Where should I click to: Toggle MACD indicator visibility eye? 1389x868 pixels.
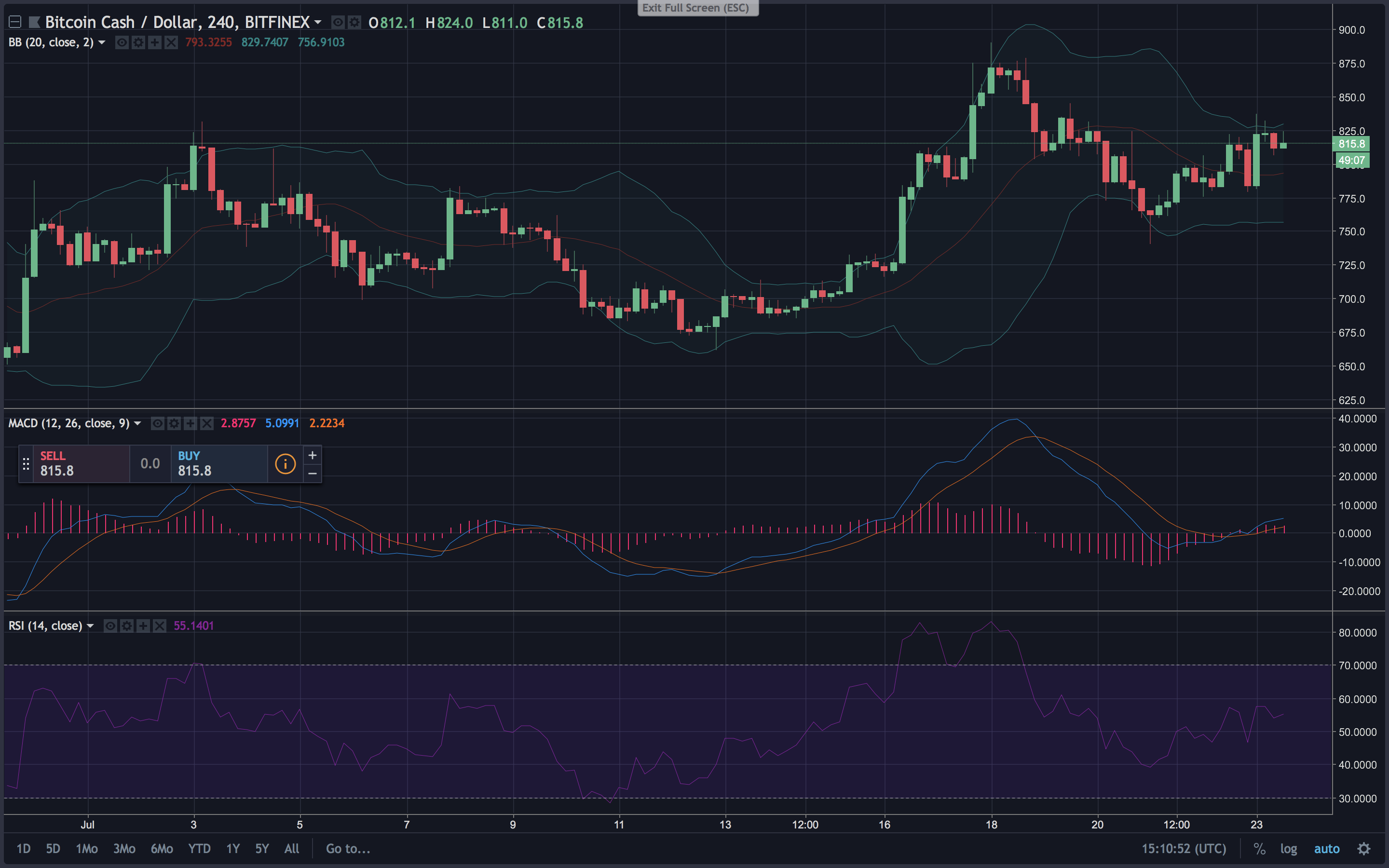click(157, 424)
